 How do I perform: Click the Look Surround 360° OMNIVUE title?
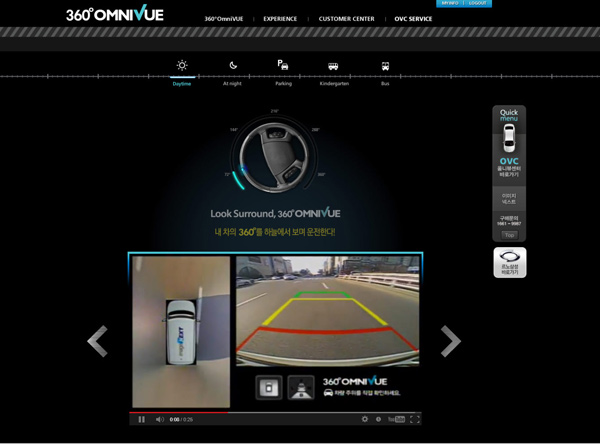275,213
